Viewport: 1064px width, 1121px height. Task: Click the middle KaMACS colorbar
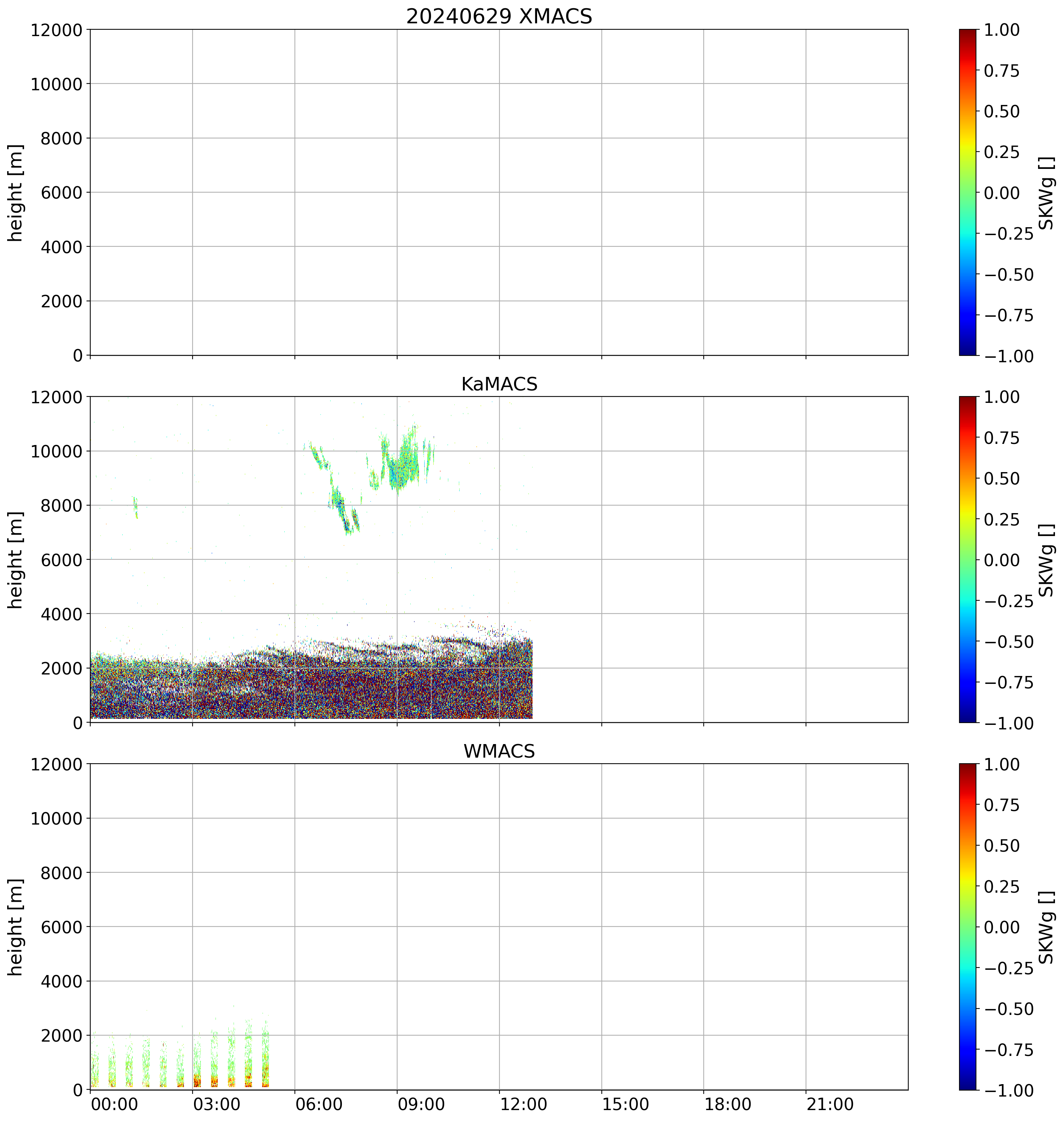[x=968, y=559]
